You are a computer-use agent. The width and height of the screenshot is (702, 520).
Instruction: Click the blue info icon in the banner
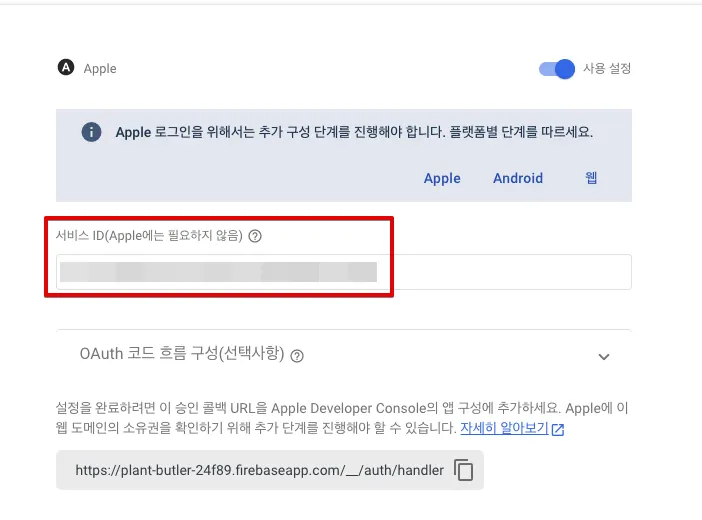(x=91, y=132)
